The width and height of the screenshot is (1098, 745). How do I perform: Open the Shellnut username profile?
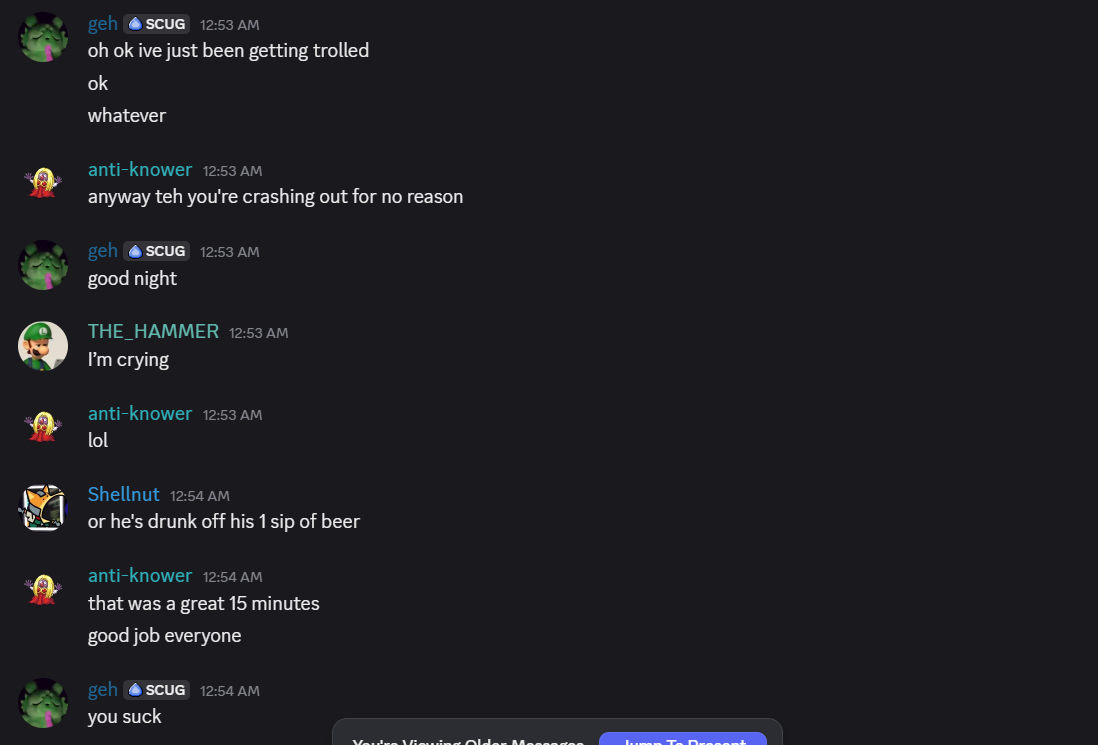[123, 495]
